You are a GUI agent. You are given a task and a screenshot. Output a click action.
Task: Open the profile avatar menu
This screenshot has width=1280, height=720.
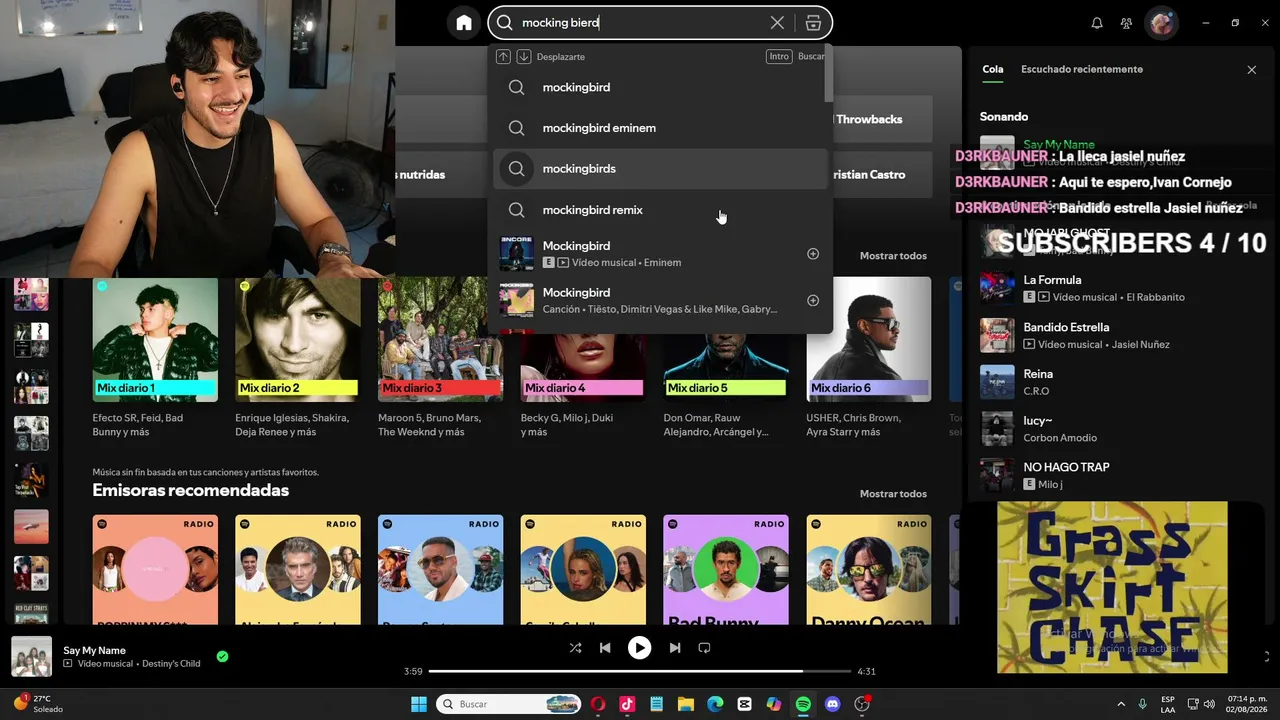click(1161, 23)
